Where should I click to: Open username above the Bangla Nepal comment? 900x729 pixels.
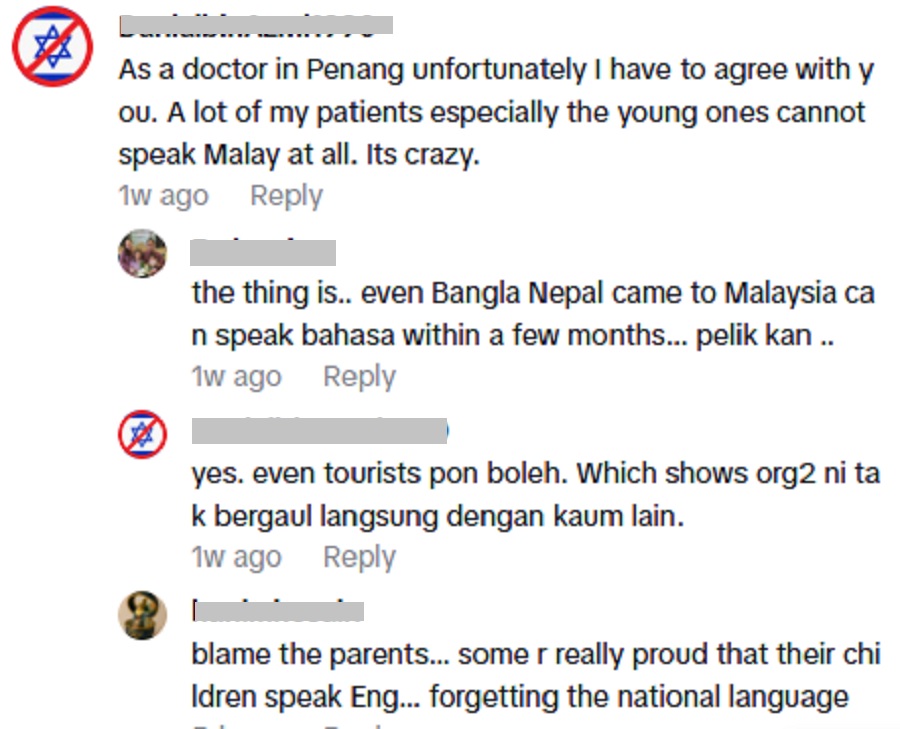pos(263,252)
